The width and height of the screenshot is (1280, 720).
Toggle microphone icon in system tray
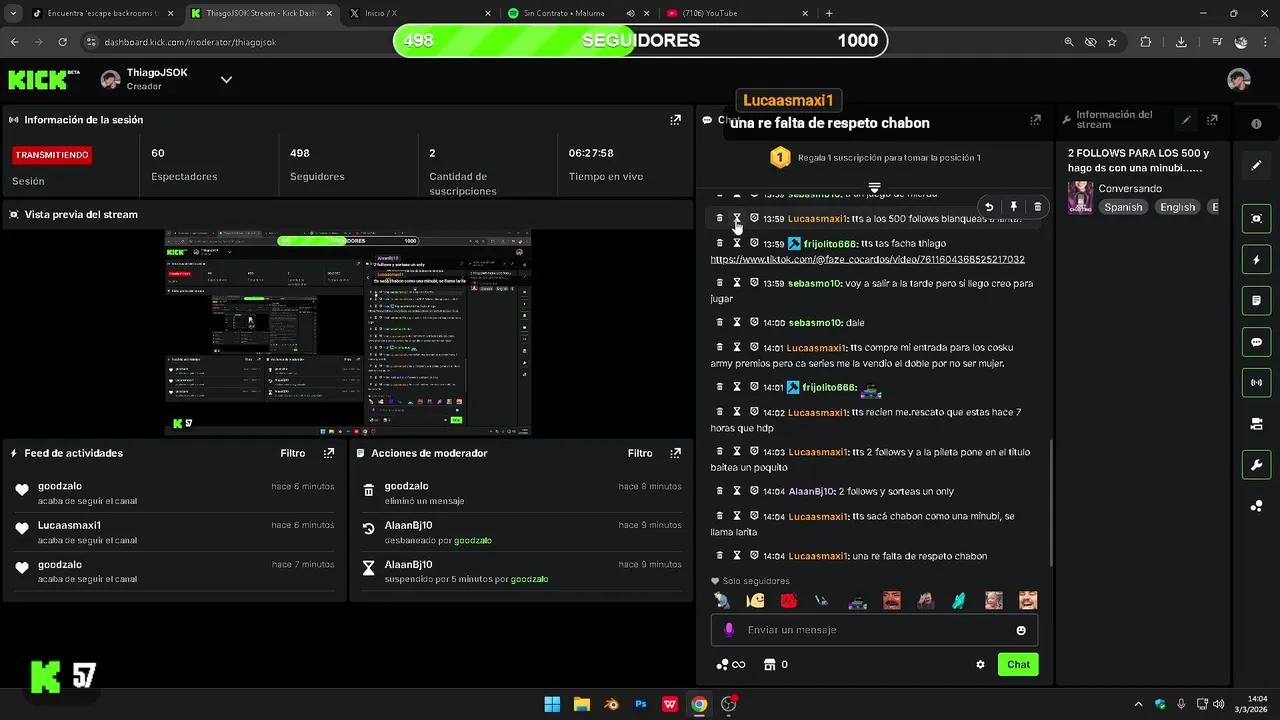pyautogui.click(x=1181, y=704)
